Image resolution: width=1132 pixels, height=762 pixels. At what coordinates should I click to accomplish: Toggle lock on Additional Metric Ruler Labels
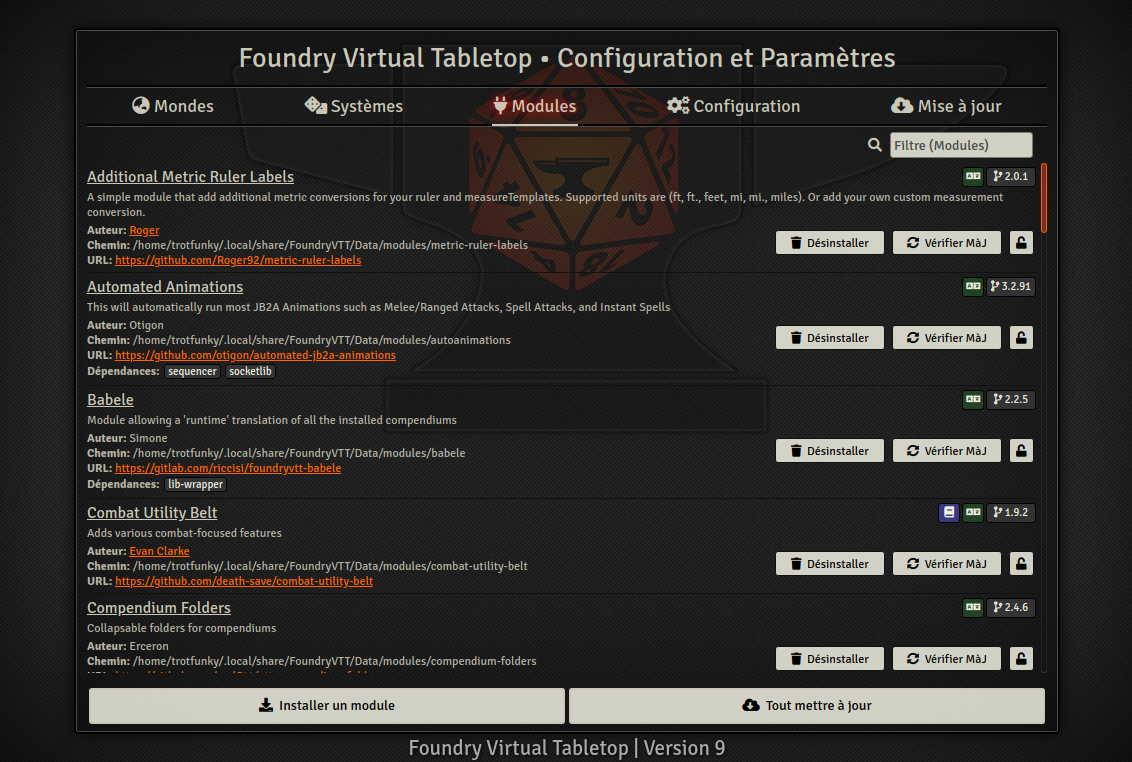click(x=1021, y=243)
